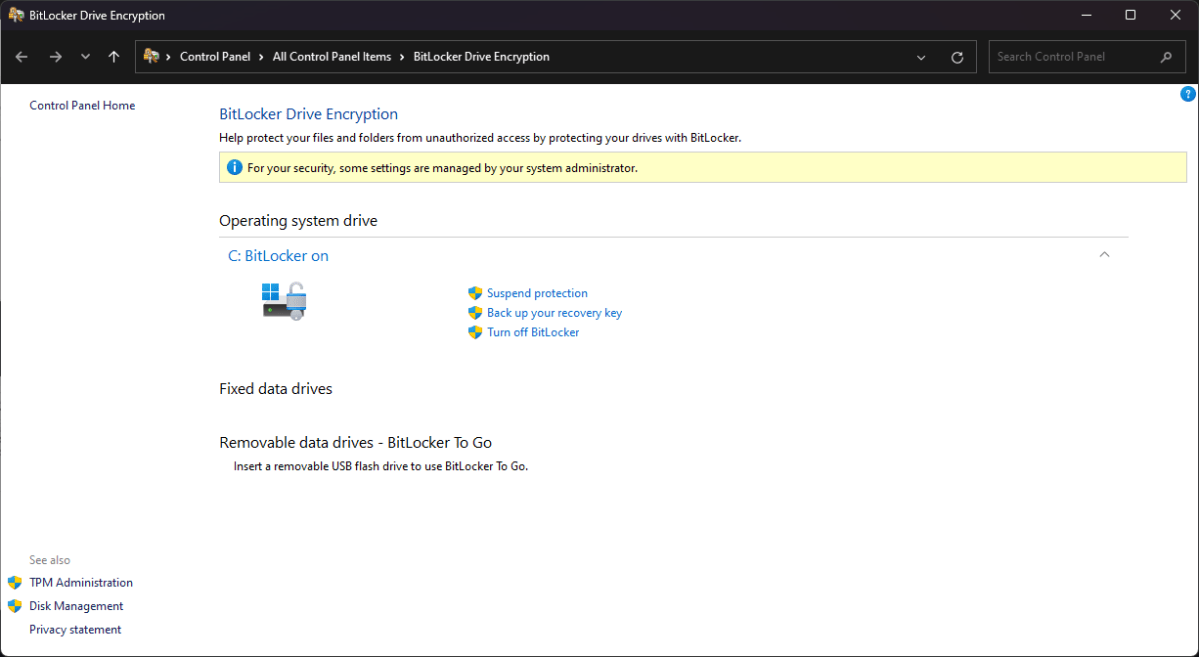Image resolution: width=1199 pixels, height=657 pixels.
Task: Expand the address bar history dropdown
Action: coord(921,57)
